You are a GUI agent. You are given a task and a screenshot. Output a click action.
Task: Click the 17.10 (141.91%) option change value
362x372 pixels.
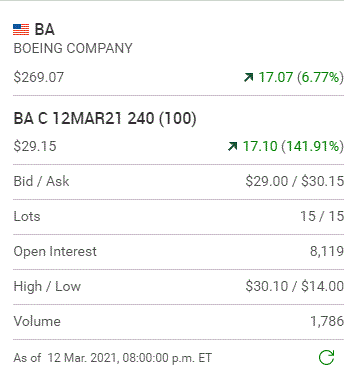(x=293, y=146)
